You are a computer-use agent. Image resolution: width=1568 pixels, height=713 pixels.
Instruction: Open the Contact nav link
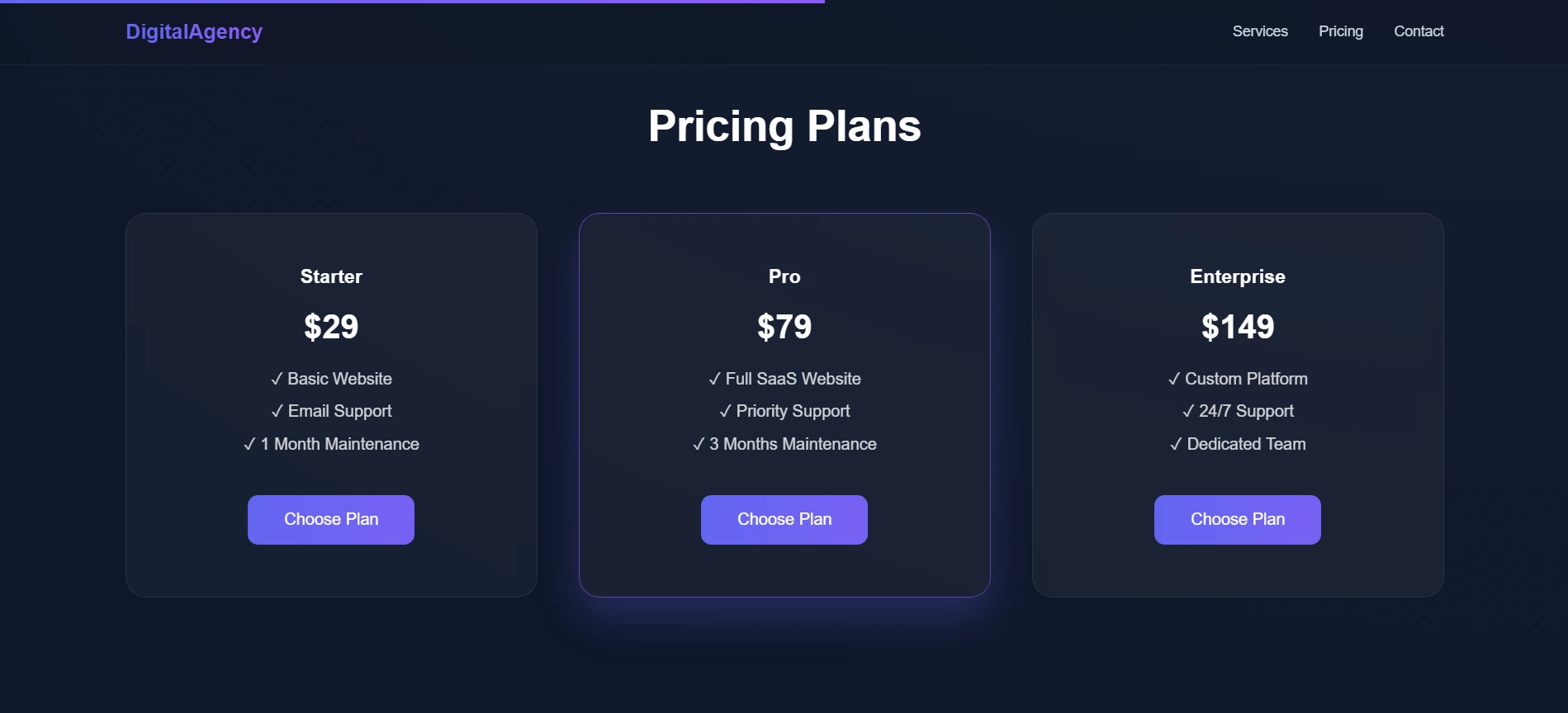tap(1419, 31)
